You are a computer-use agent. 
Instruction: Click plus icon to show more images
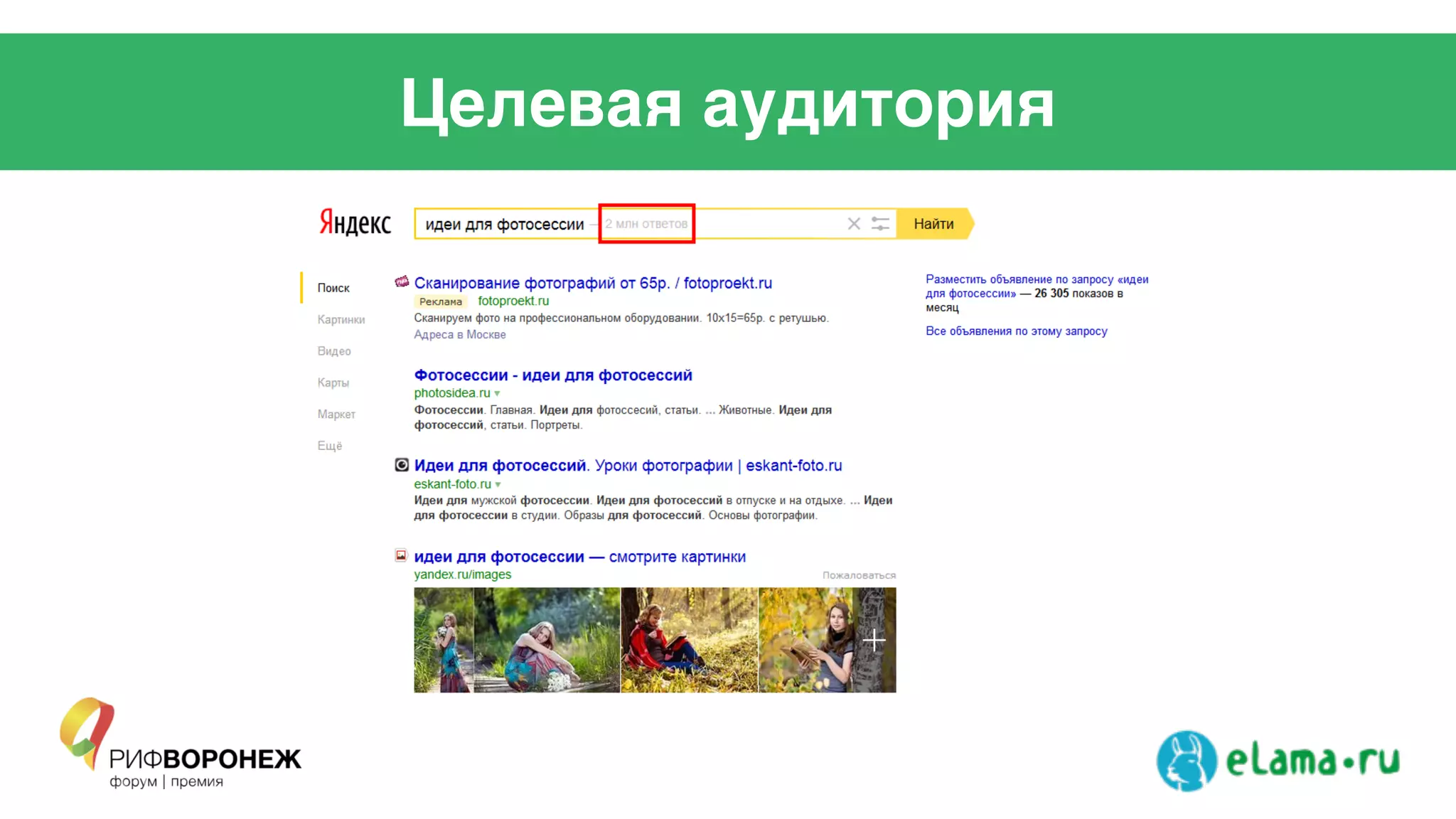point(874,641)
